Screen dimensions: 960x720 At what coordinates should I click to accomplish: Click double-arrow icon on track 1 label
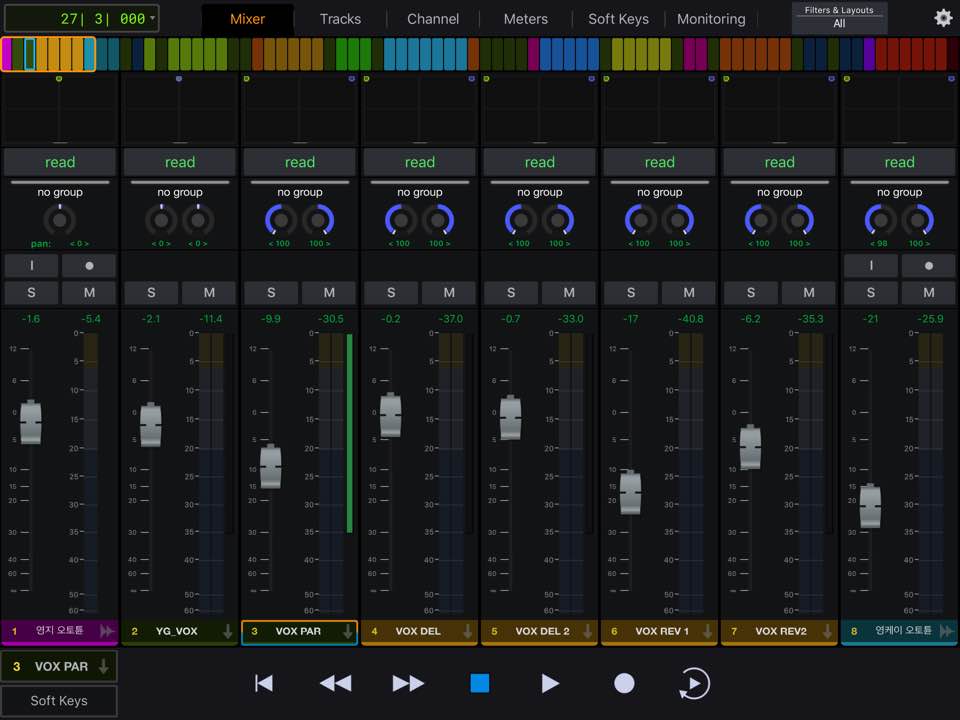107,631
